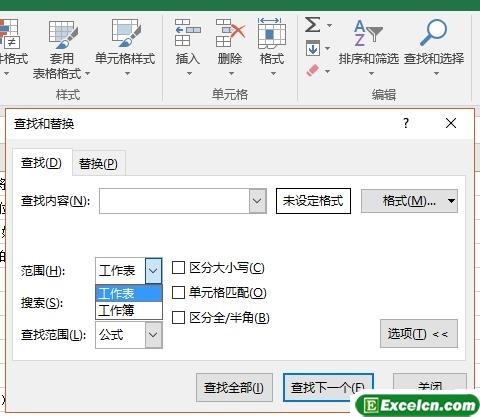
Task: Click the Fill down arrow icon
Action: (313, 49)
